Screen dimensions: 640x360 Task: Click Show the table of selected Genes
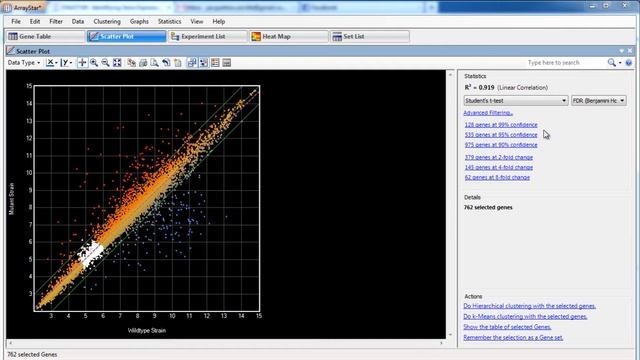[x=507, y=327]
